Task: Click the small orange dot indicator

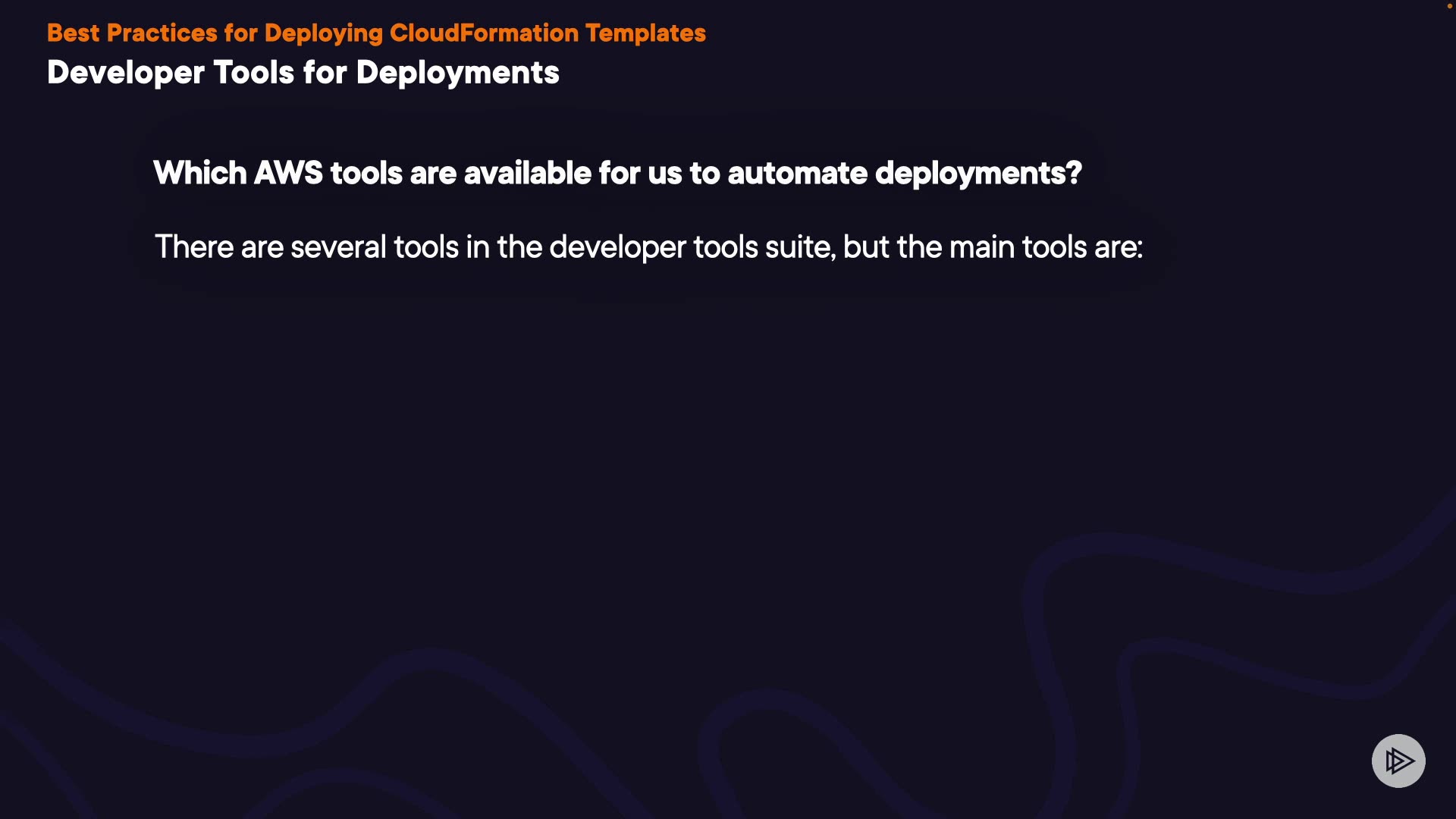Action: click(1449, 6)
